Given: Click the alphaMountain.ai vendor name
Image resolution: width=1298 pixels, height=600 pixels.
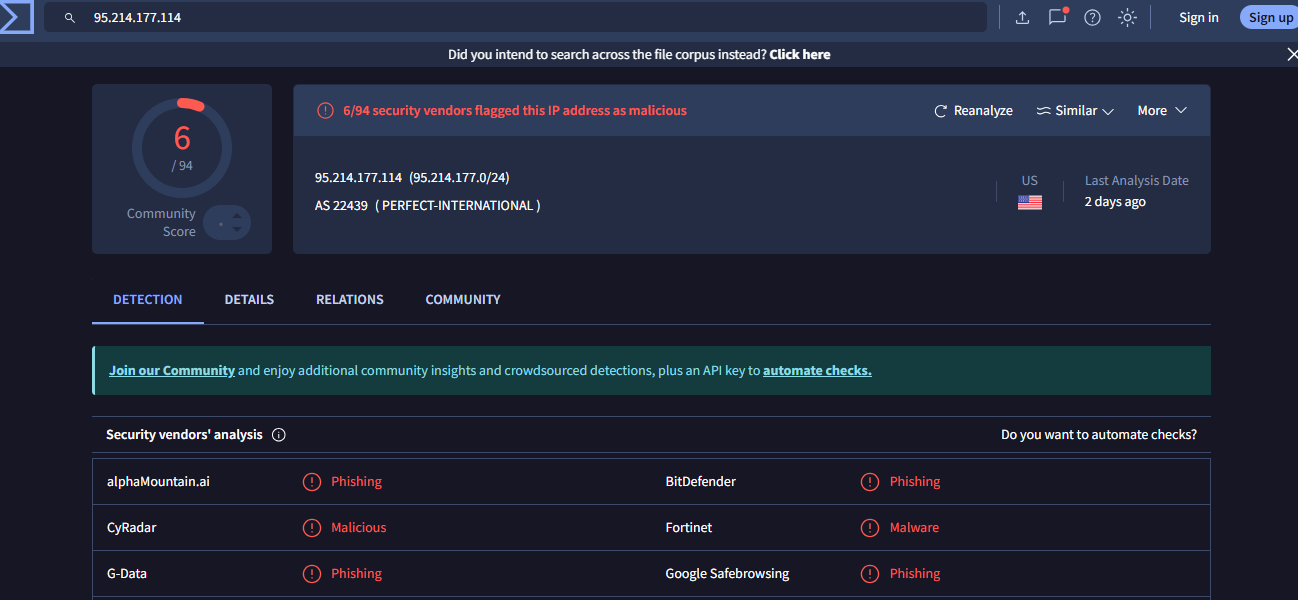Looking at the screenshot, I should pyautogui.click(x=158, y=482).
